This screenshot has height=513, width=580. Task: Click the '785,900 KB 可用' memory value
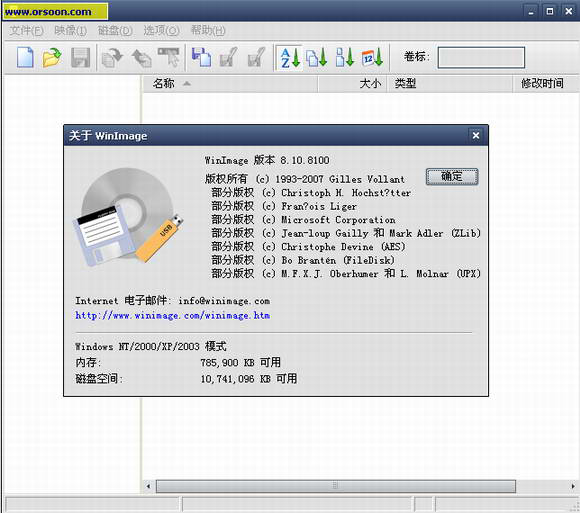point(240,362)
